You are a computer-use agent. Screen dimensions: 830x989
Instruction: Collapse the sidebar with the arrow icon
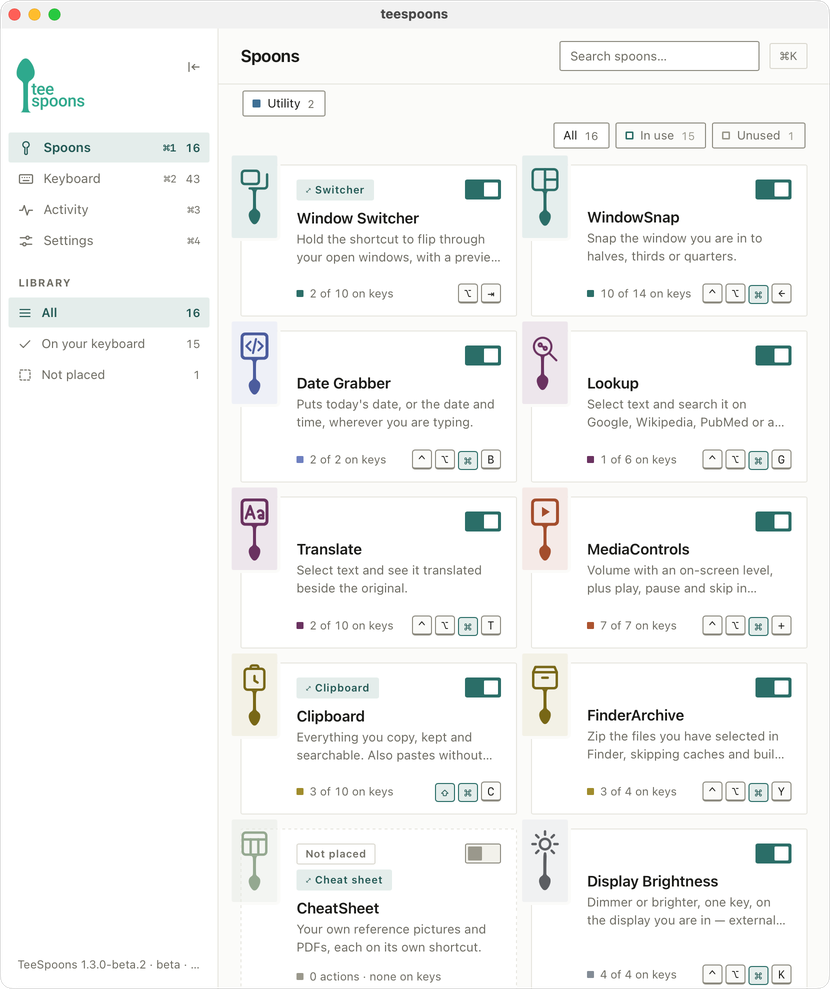coord(194,67)
